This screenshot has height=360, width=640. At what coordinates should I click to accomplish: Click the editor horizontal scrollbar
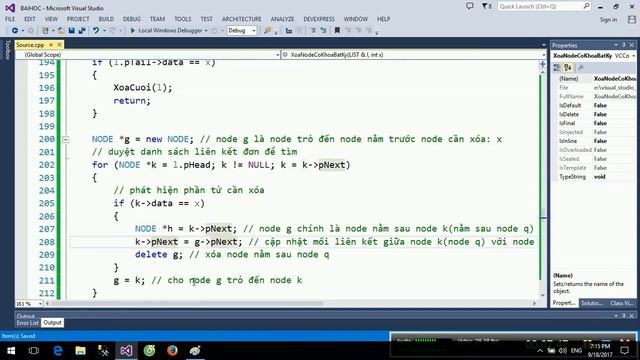click(187, 304)
